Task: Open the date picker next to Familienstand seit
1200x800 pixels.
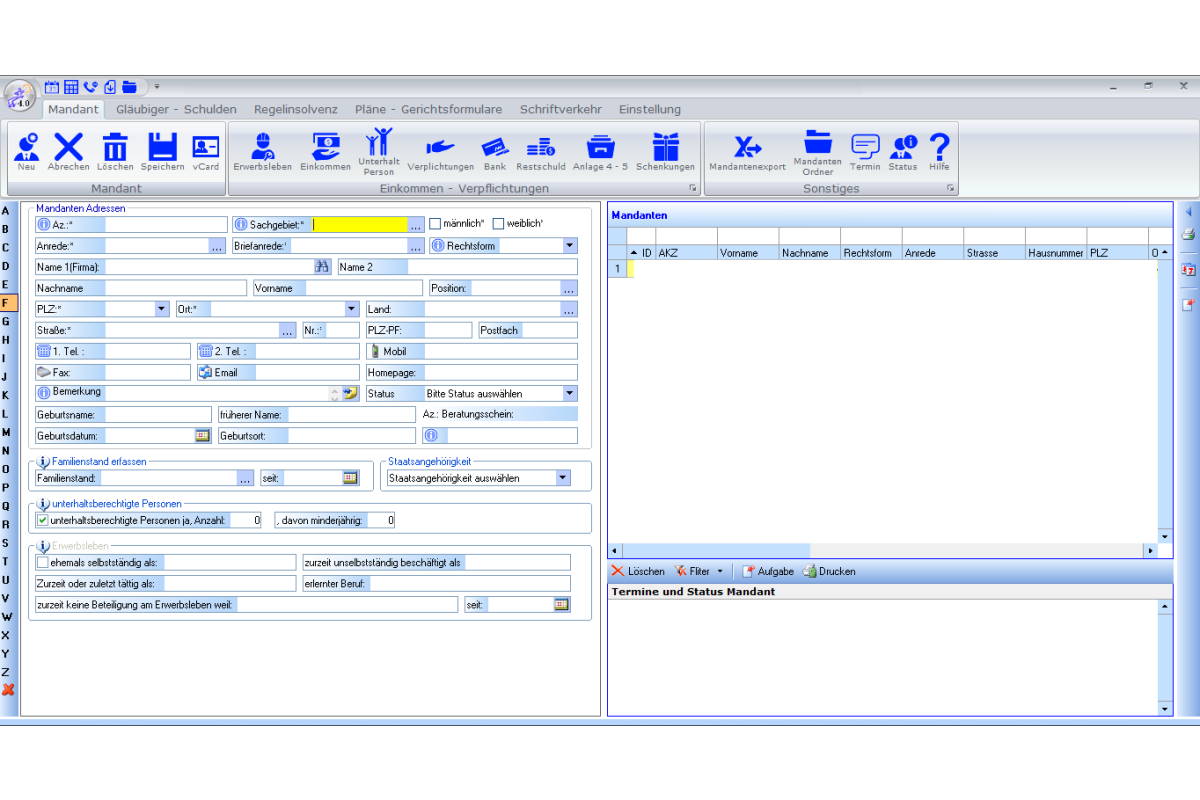Action: (350, 478)
